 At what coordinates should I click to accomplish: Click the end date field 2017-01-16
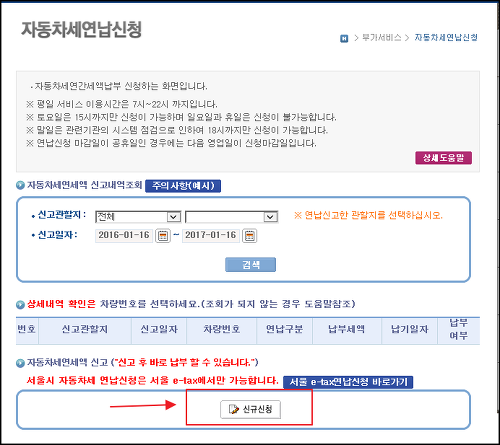[211, 235]
